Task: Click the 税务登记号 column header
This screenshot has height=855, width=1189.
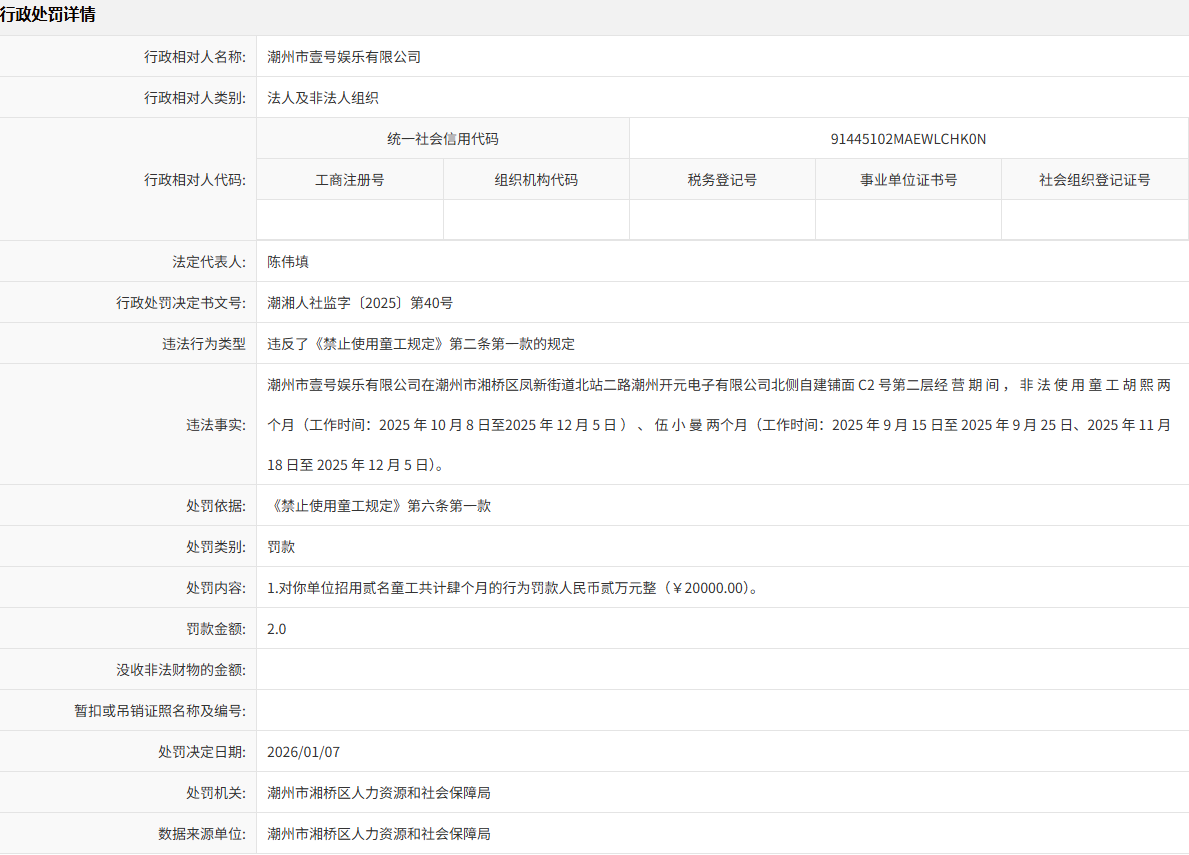Action: click(x=722, y=179)
